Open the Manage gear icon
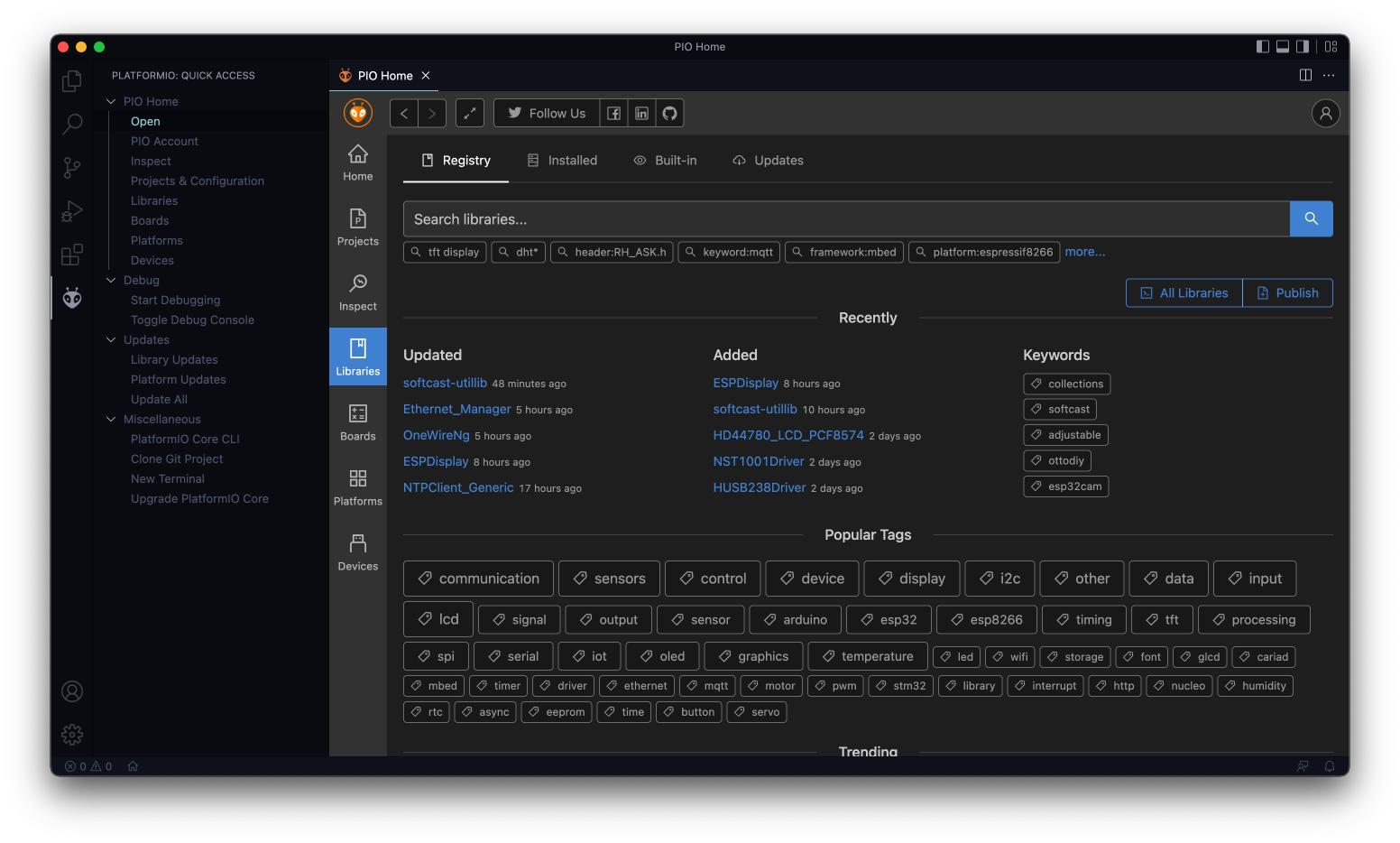The width and height of the screenshot is (1400, 843). 72,735
